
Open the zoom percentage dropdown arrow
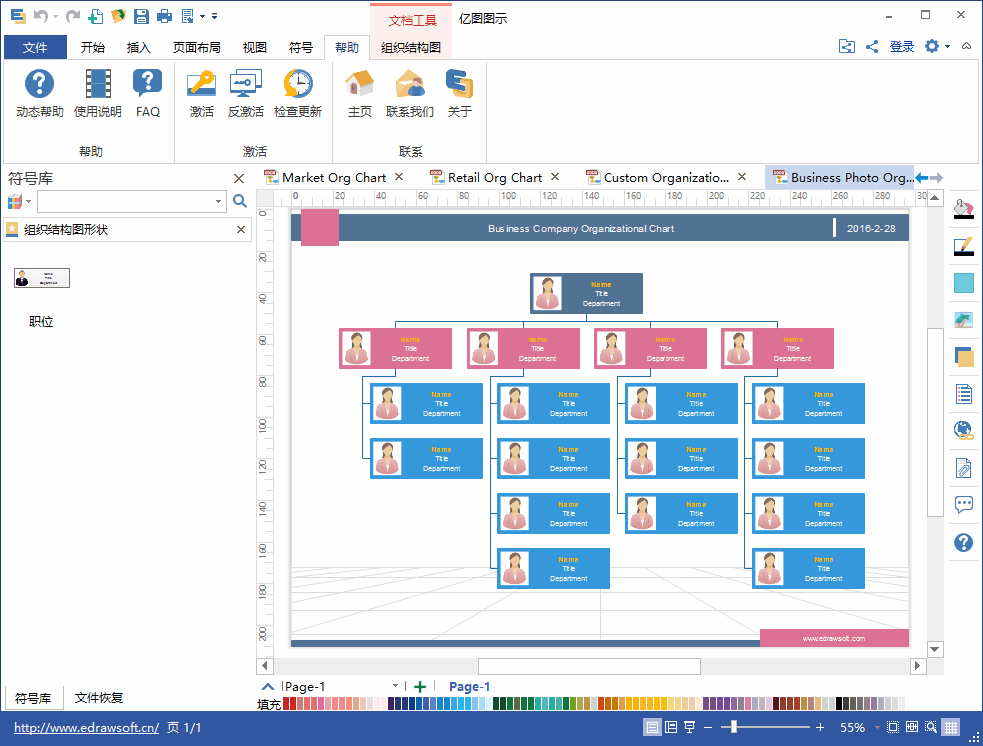876,727
